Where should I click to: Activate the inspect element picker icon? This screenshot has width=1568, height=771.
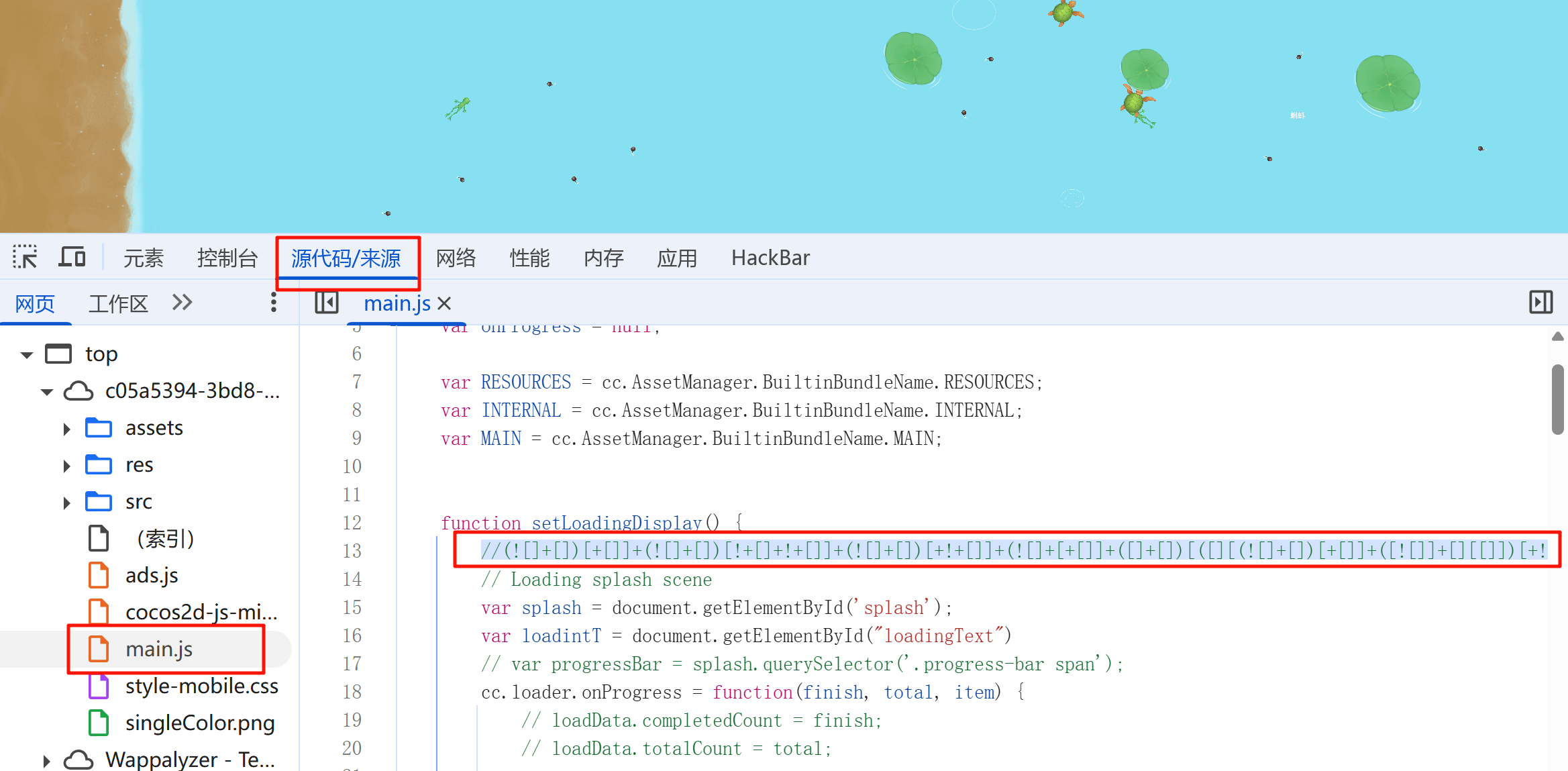click(x=25, y=257)
